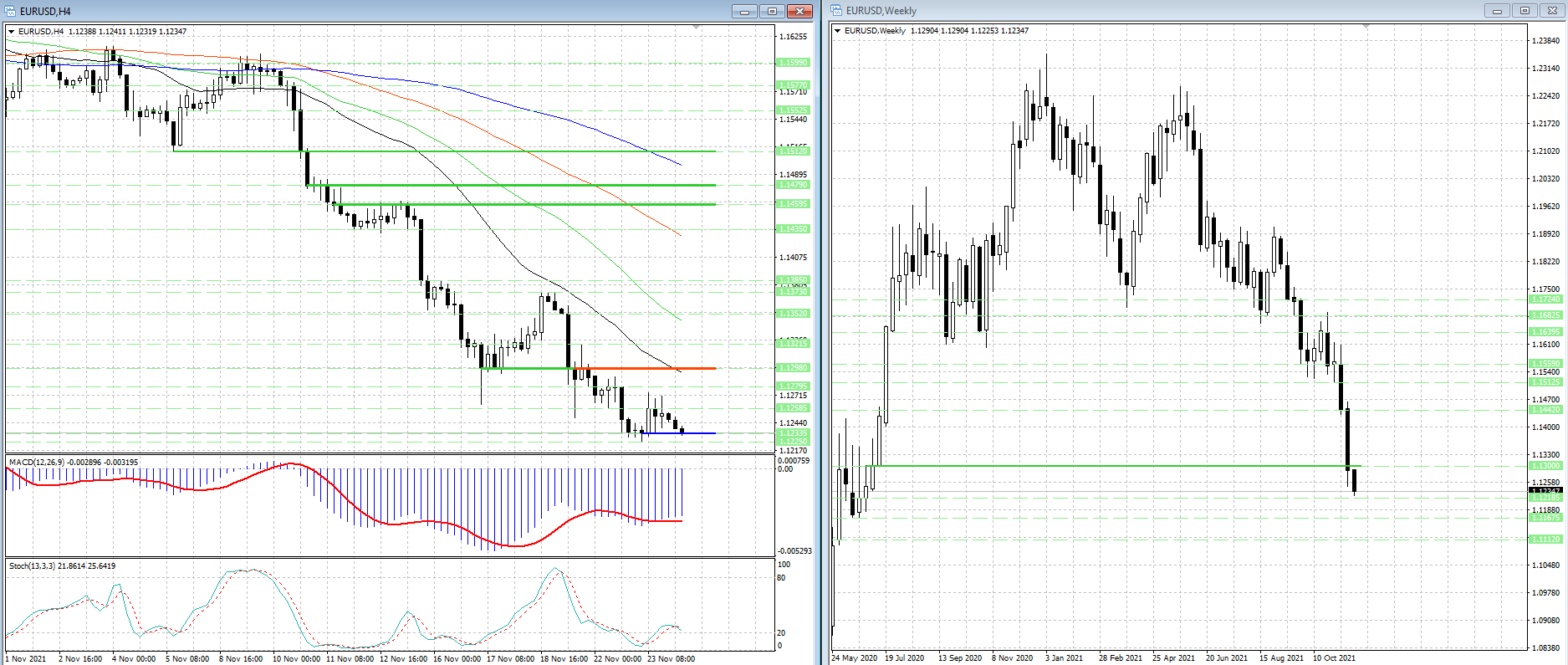Select the 1.12185 price level label in Weekly
Screen dimensions: 1568x665
point(1545,498)
